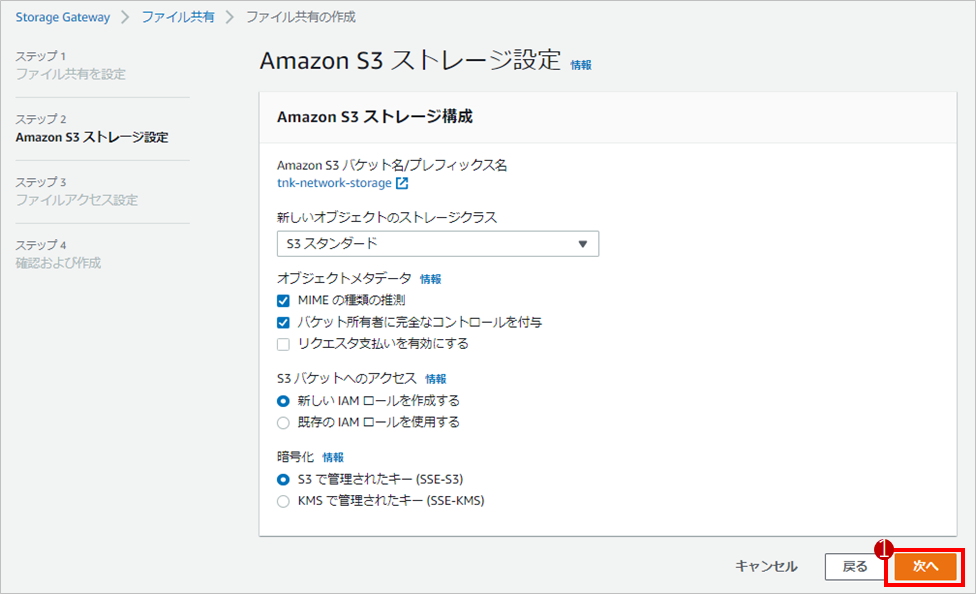Choose S3 で管理されたキー (SSE-S3)

(x=283, y=479)
